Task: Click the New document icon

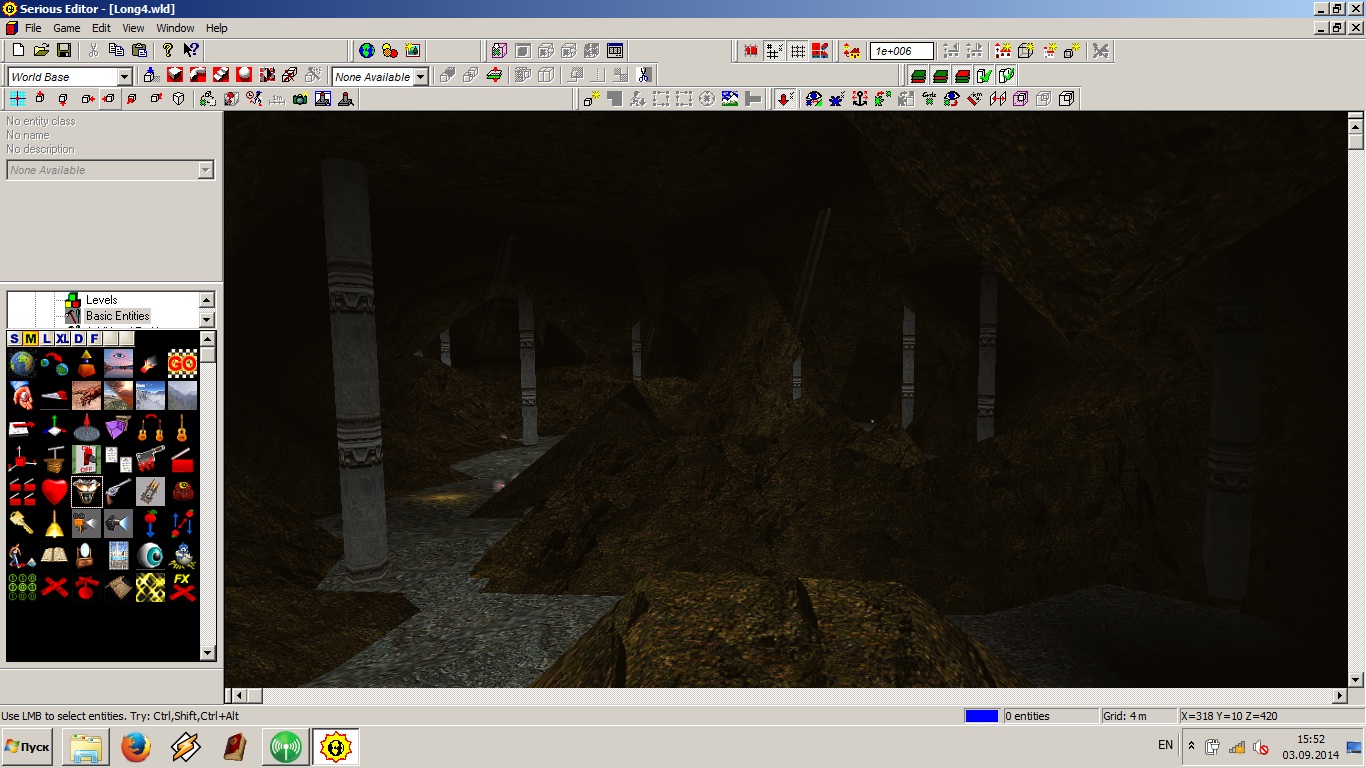Action: tap(18, 50)
